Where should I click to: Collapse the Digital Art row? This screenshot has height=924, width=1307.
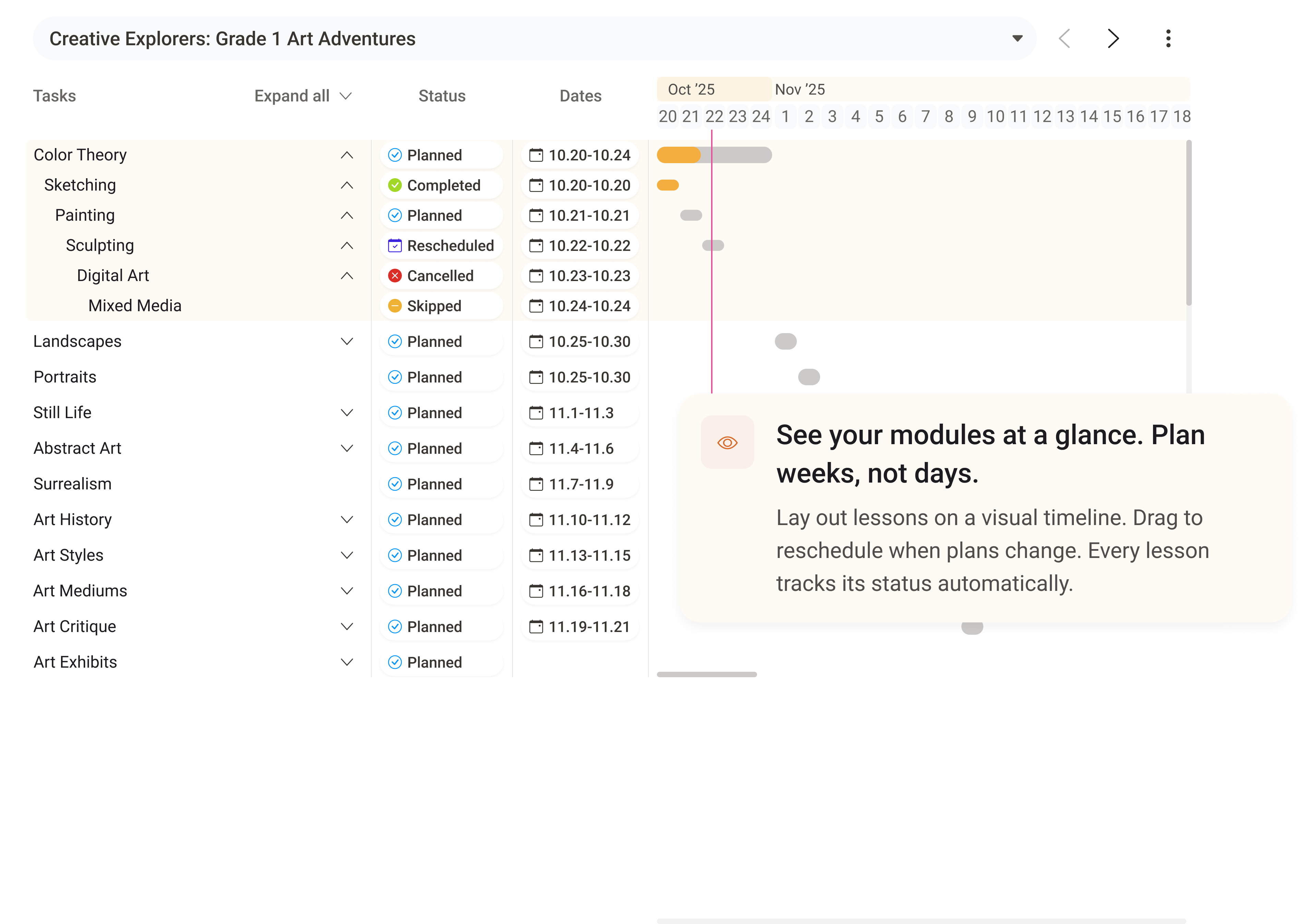point(347,275)
